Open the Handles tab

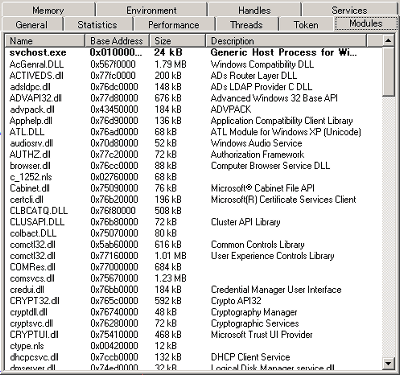(x=254, y=10)
